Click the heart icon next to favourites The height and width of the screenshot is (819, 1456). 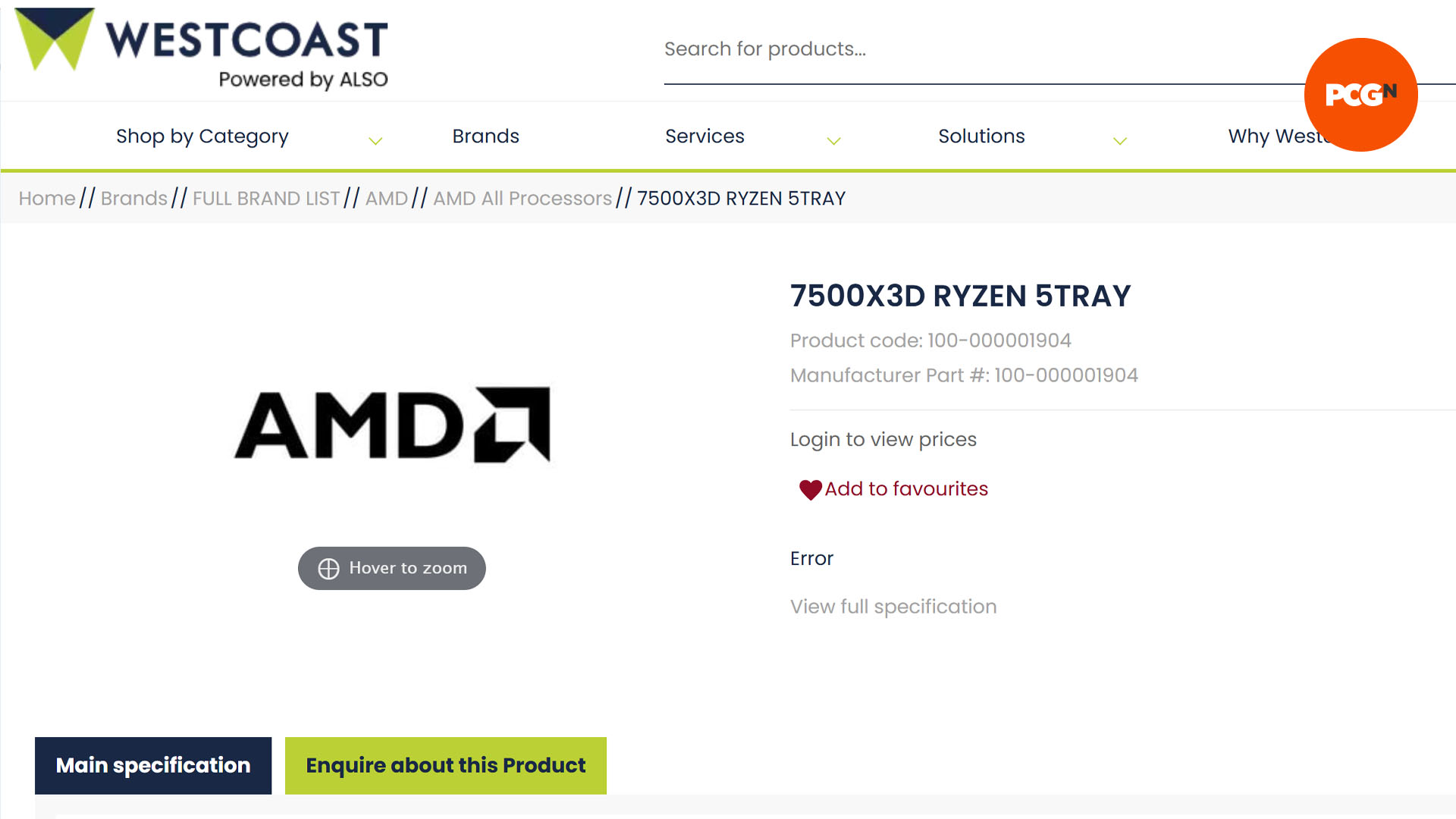pos(809,490)
